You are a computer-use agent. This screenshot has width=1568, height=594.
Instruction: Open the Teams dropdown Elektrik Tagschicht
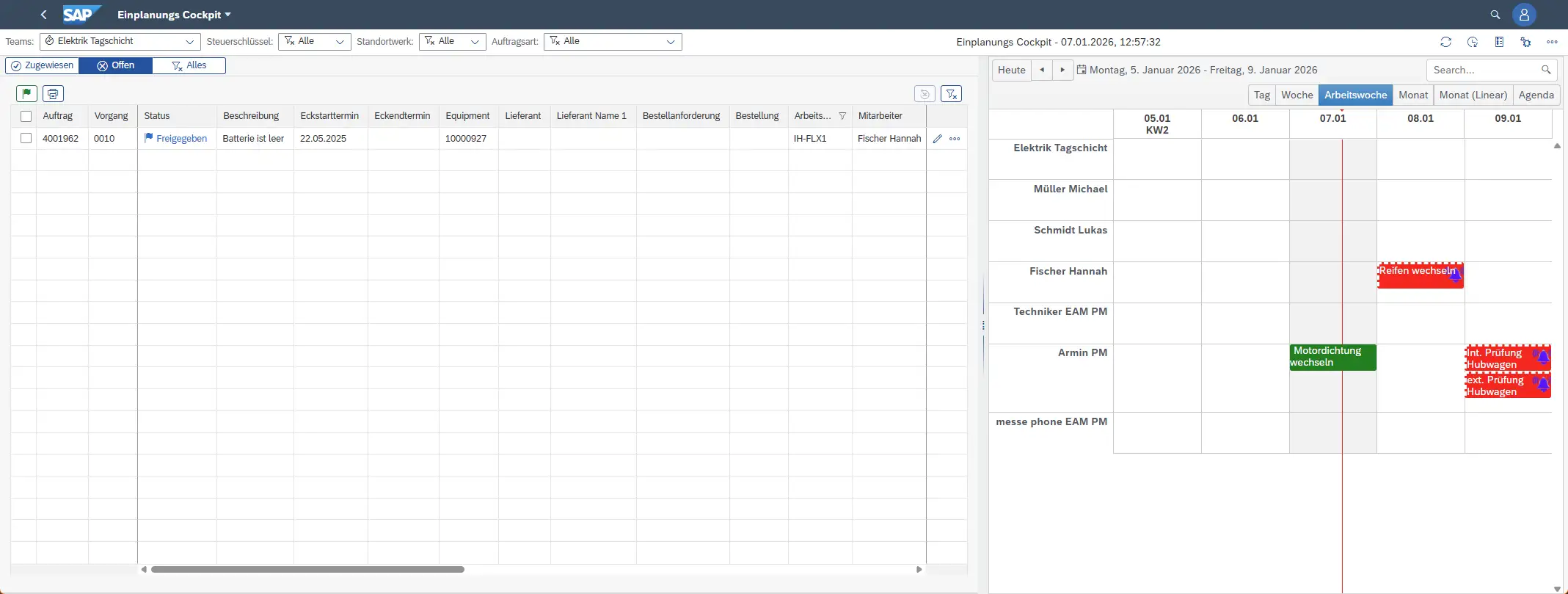pyautogui.click(x=120, y=41)
